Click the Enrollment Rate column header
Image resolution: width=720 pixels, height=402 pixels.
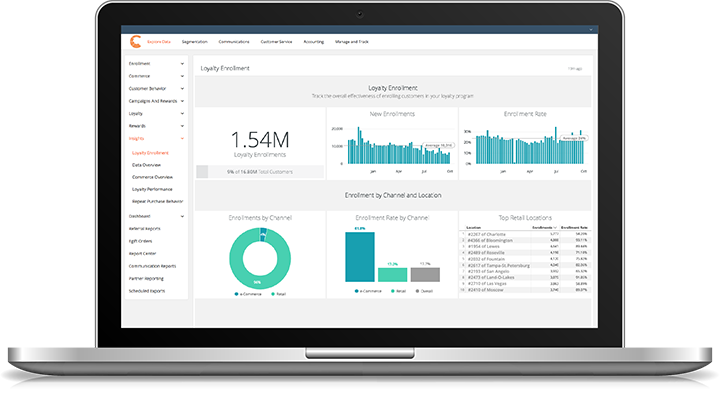point(574,228)
